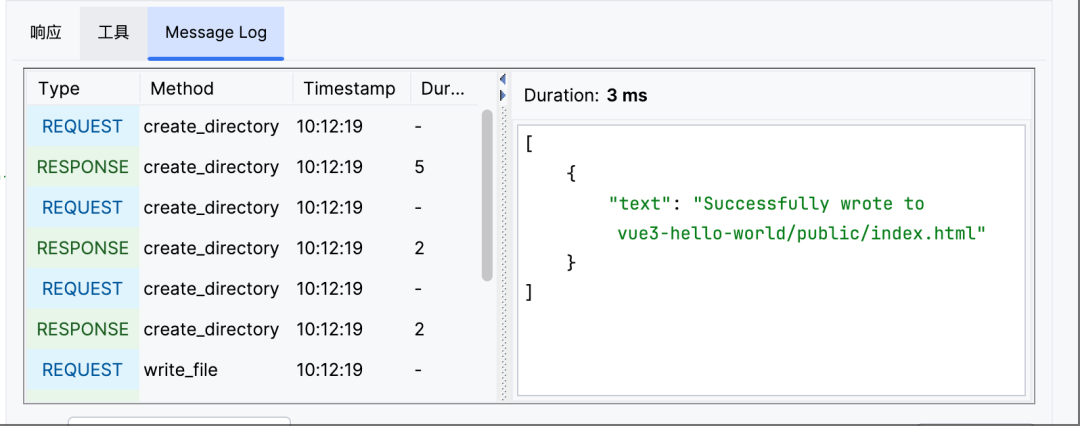This screenshot has width=1080, height=426.
Task: Sort by Timestamp column header
Action: pyautogui.click(x=352, y=88)
